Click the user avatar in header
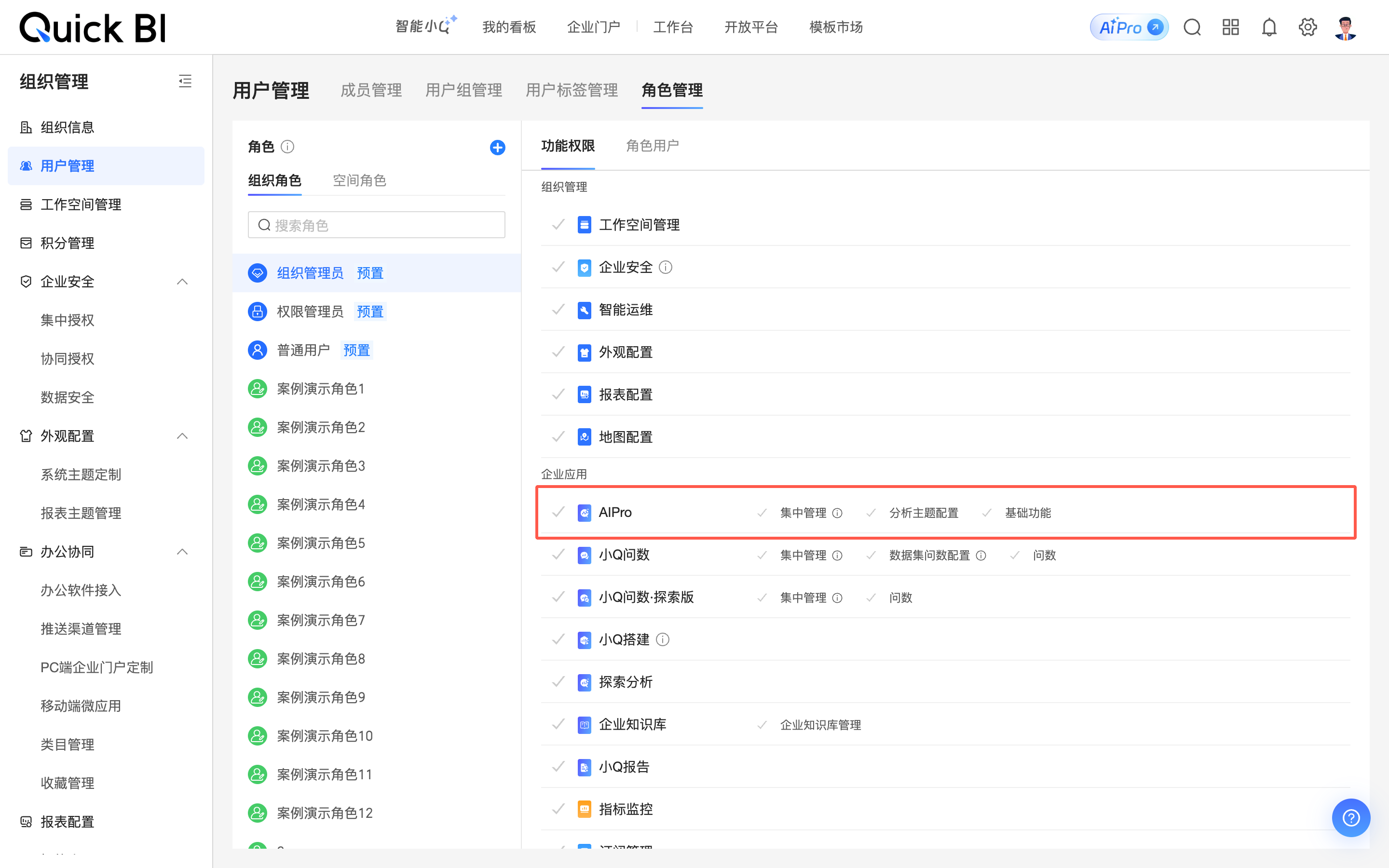The width and height of the screenshot is (1389, 868). tap(1346, 27)
